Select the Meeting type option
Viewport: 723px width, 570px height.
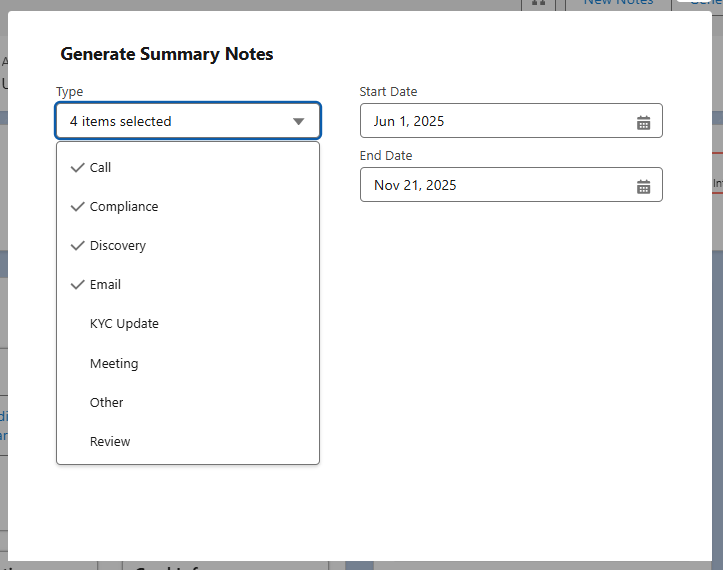tap(114, 364)
